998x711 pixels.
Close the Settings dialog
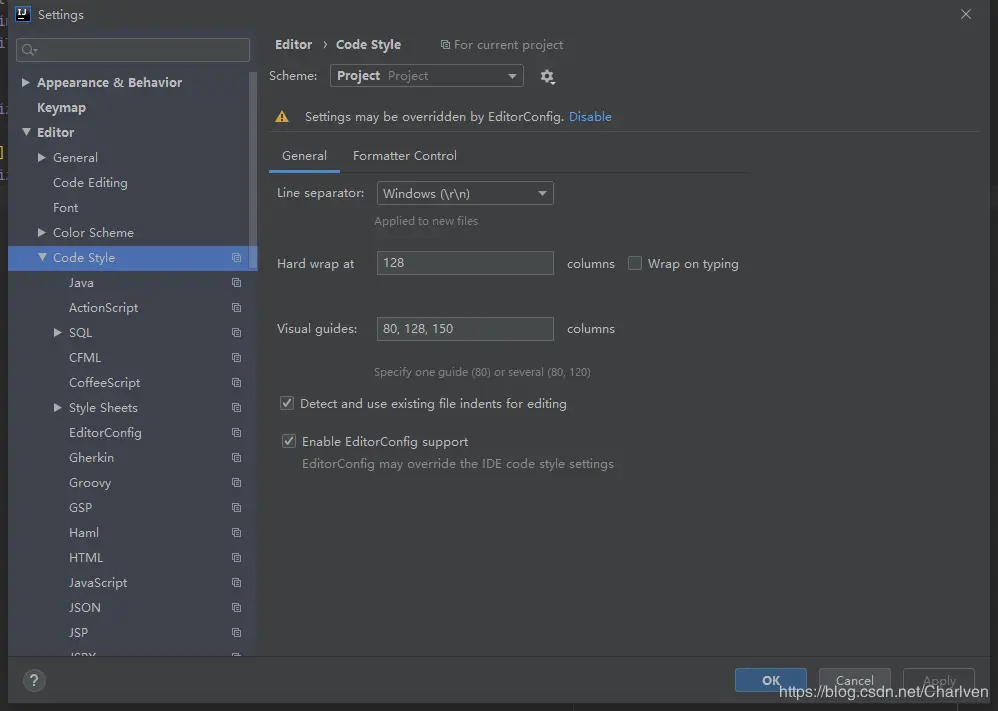point(966,14)
